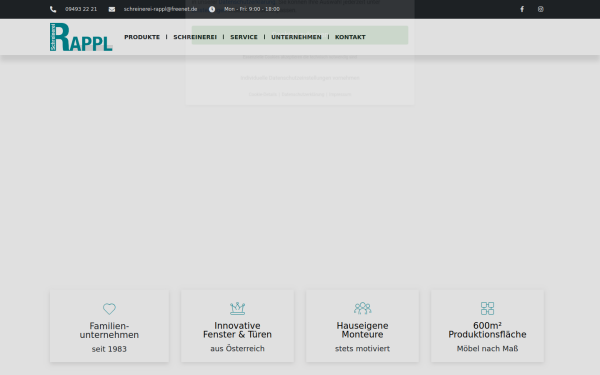Click the heart icon above Familienunternehmen
Image resolution: width=600 pixels, height=375 pixels.
tap(109, 309)
